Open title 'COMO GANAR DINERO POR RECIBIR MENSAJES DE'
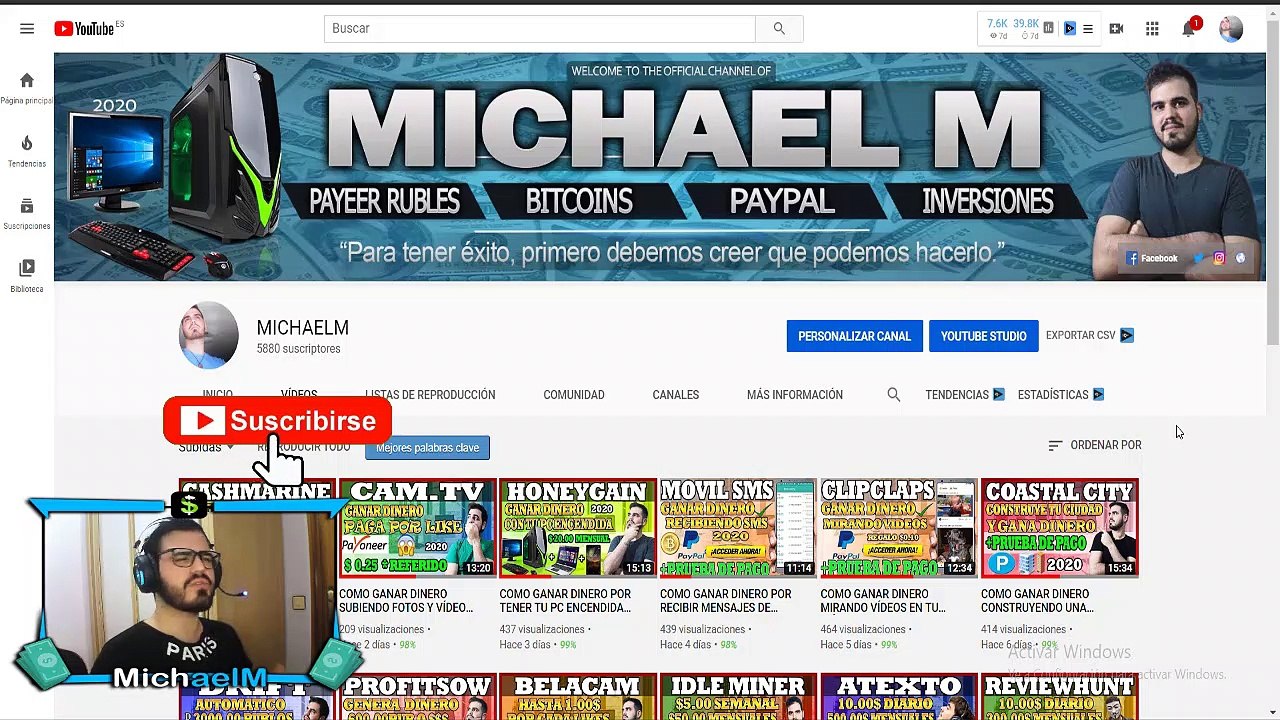This screenshot has width=1280, height=720. (726, 601)
